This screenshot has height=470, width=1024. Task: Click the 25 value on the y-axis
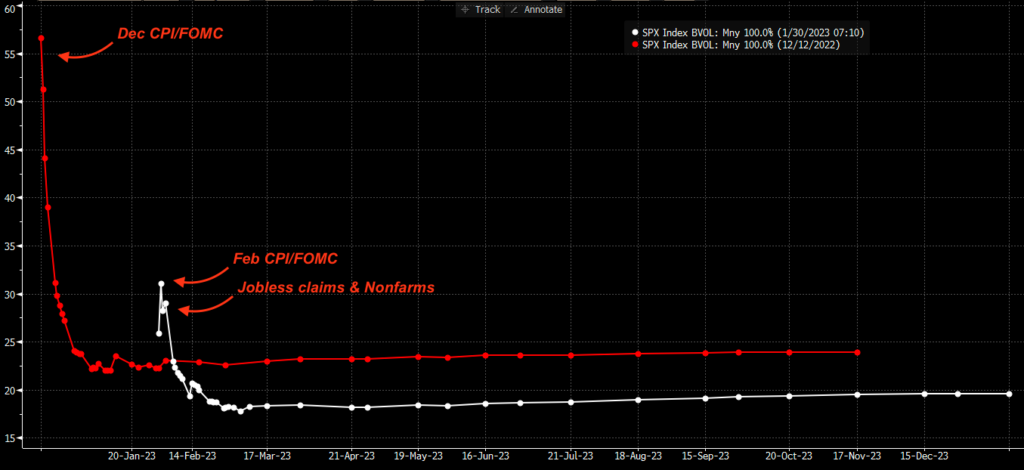12,342
